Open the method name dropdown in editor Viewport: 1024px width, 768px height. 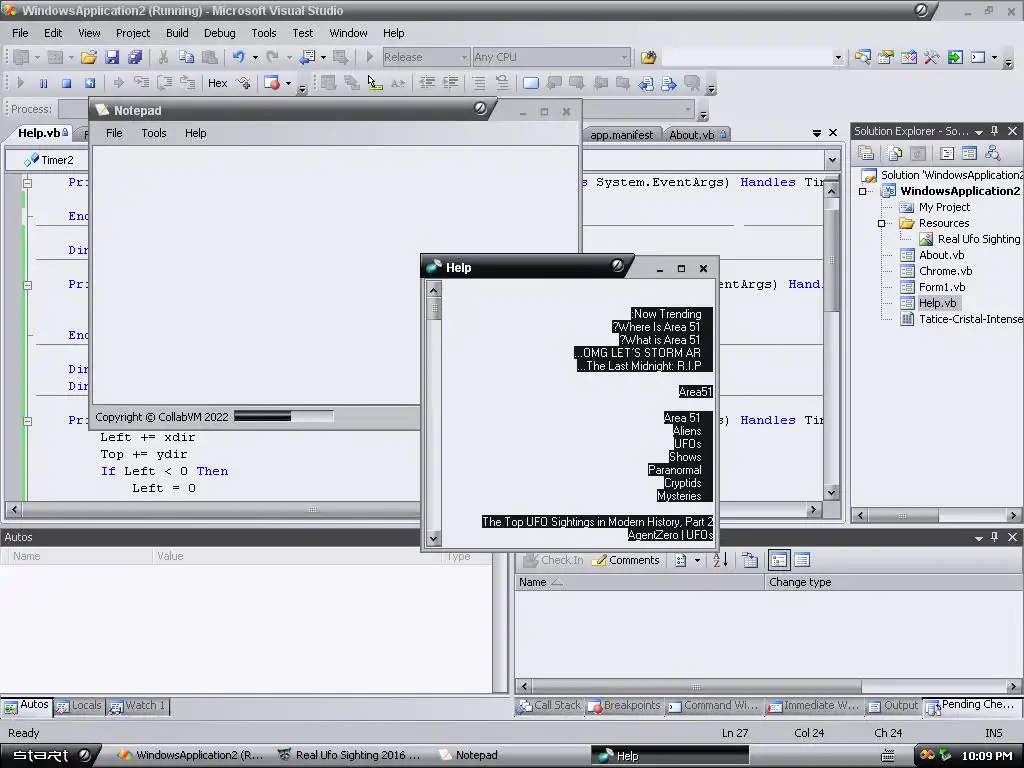pyautogui.click(x=832, y=160)
